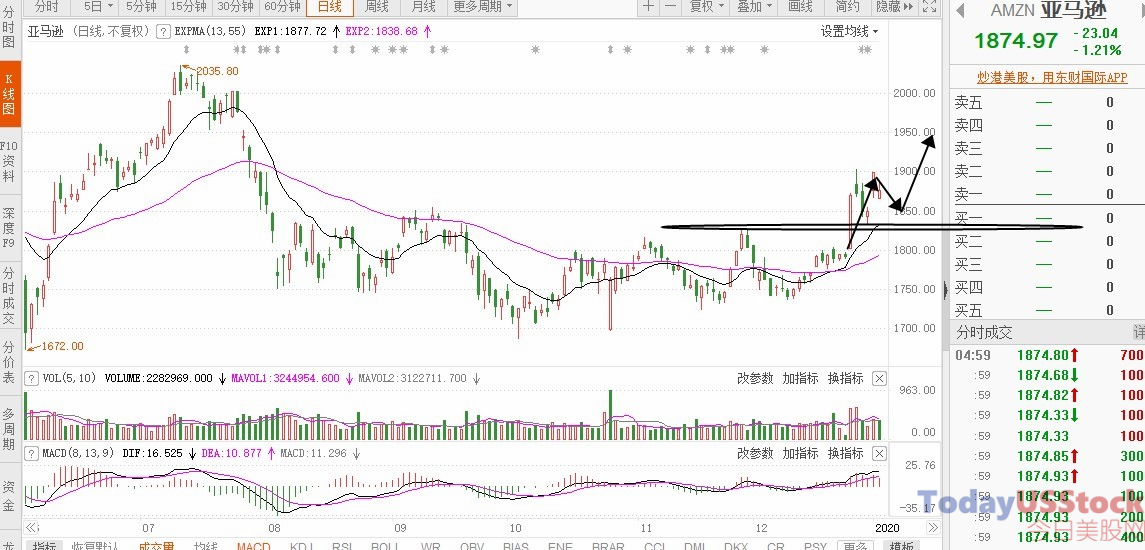Screen dimensions: 1145x550
Task: Jump to chart start with double-left arrow
Action: click(31, 527)
